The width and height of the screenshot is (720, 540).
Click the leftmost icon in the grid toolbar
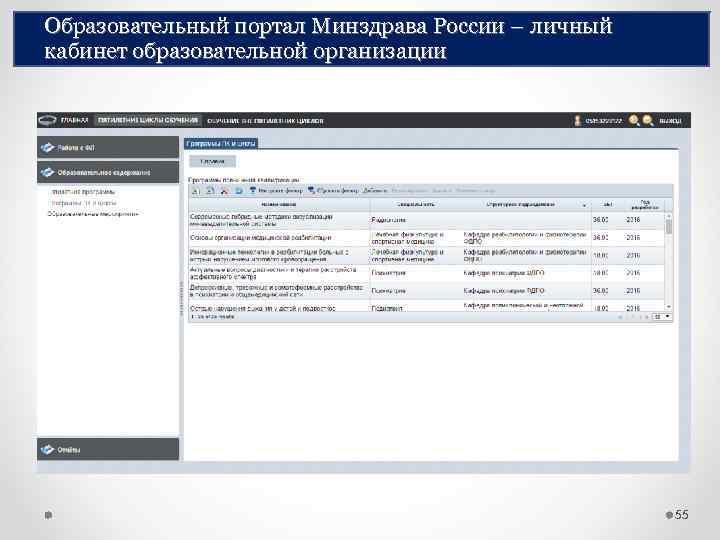tap(196, 191)
